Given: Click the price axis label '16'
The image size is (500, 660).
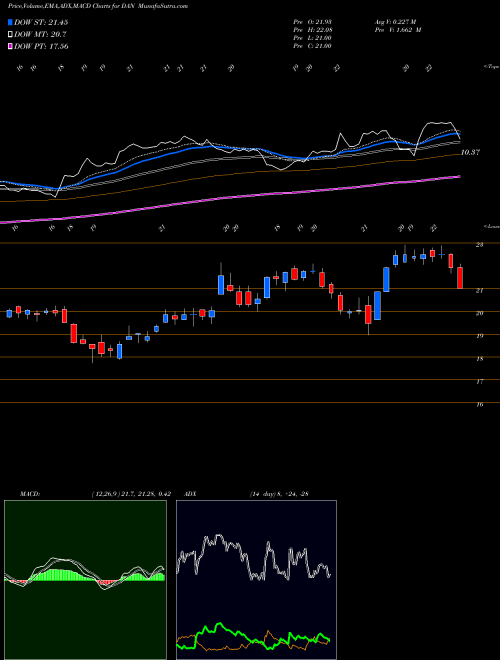Looking at the screenshot, I should click(480, 405).
